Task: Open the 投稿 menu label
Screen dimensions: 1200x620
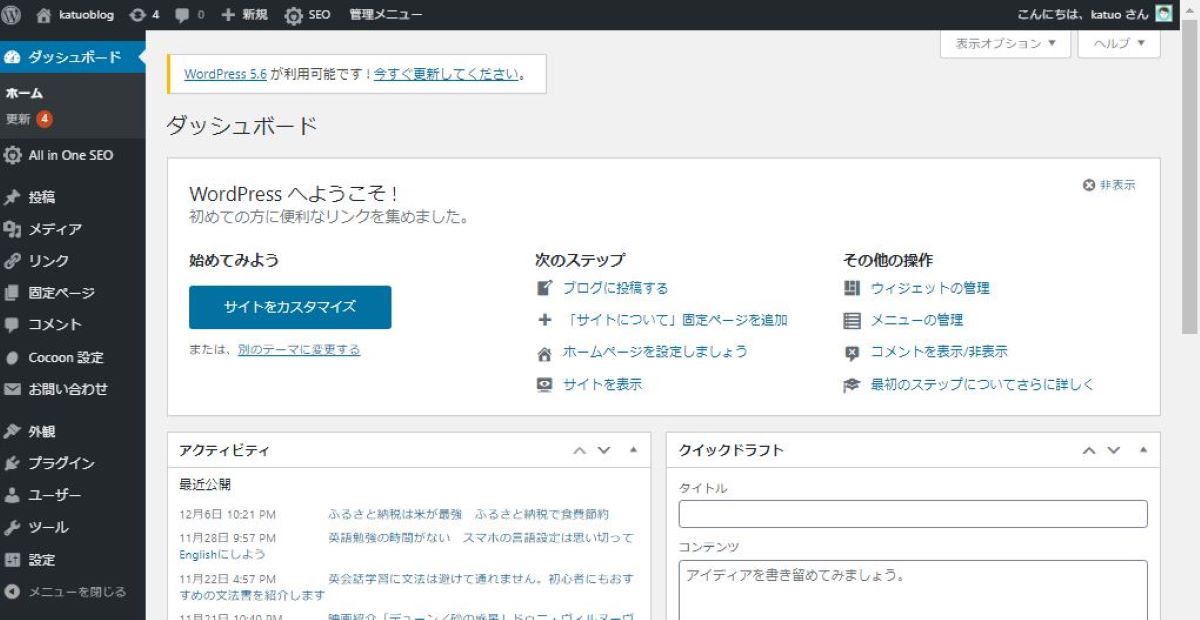Action: pyautogui.click(x=42, y=197)
